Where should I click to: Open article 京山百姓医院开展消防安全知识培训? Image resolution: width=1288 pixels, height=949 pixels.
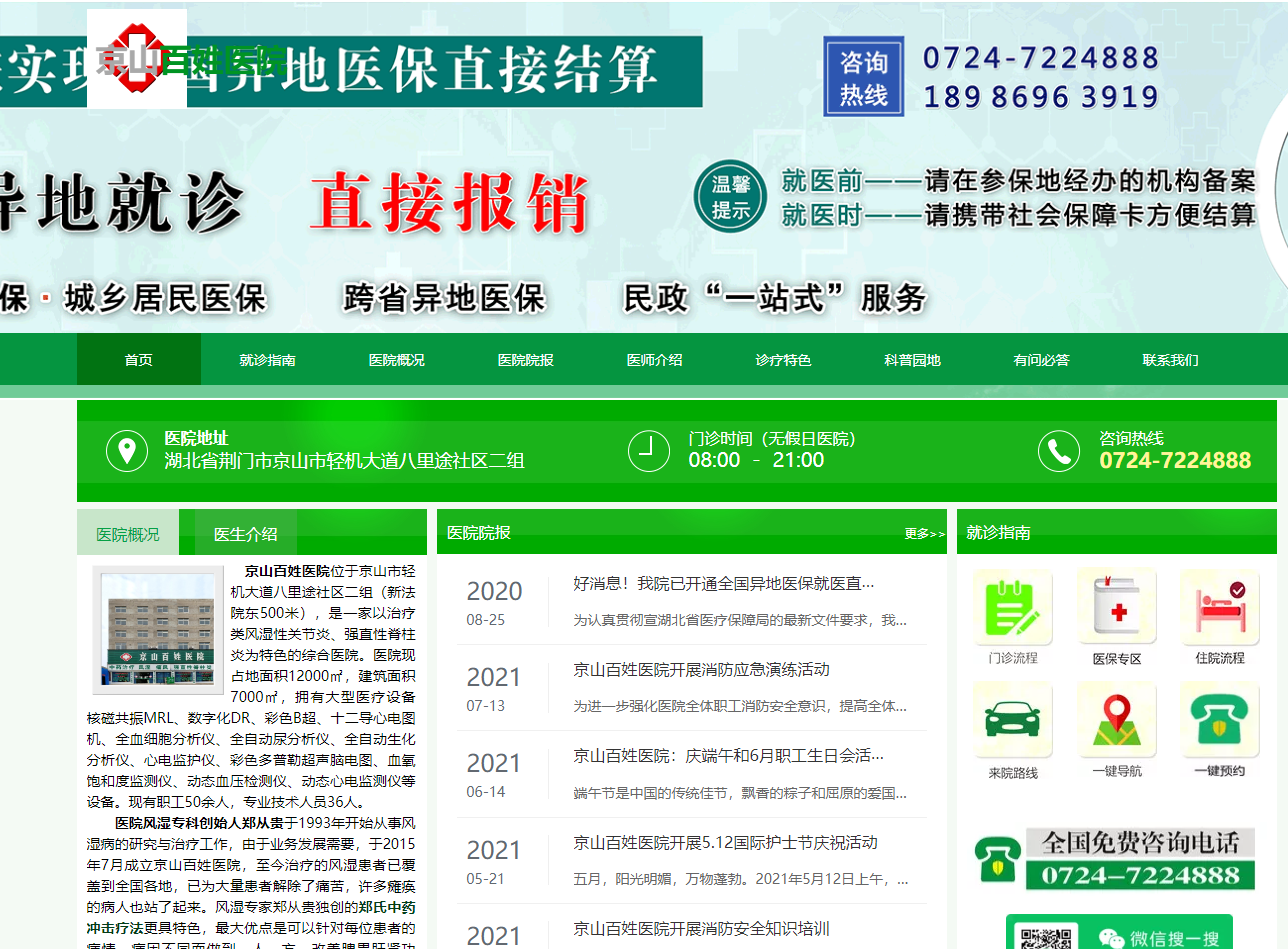pos(702,928)
